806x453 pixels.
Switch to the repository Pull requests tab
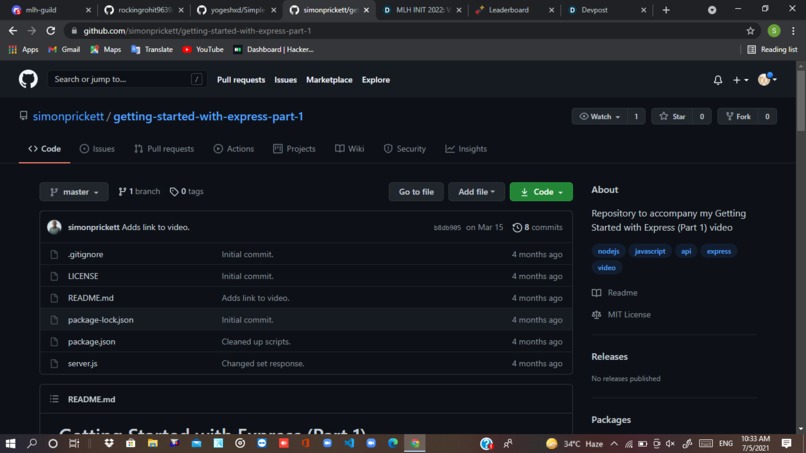[x=164, y=149]
